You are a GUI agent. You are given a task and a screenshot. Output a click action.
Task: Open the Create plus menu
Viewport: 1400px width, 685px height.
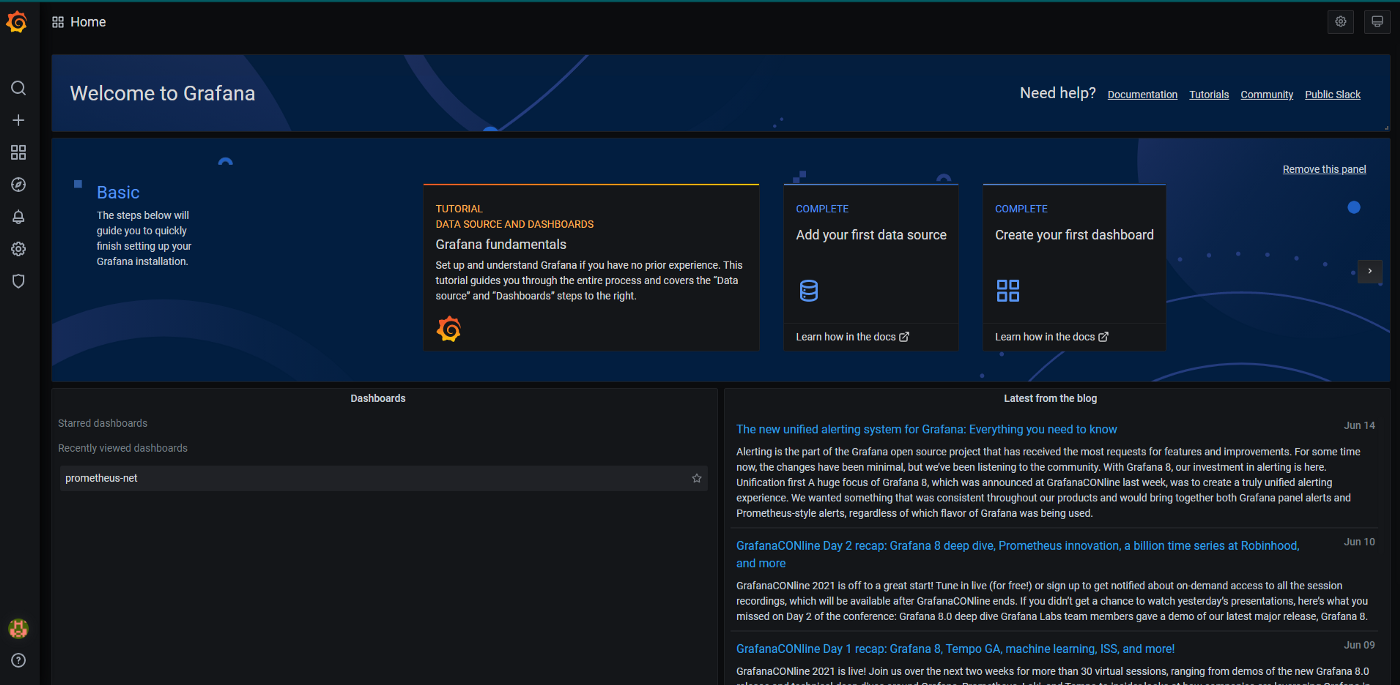coord(18,120)
